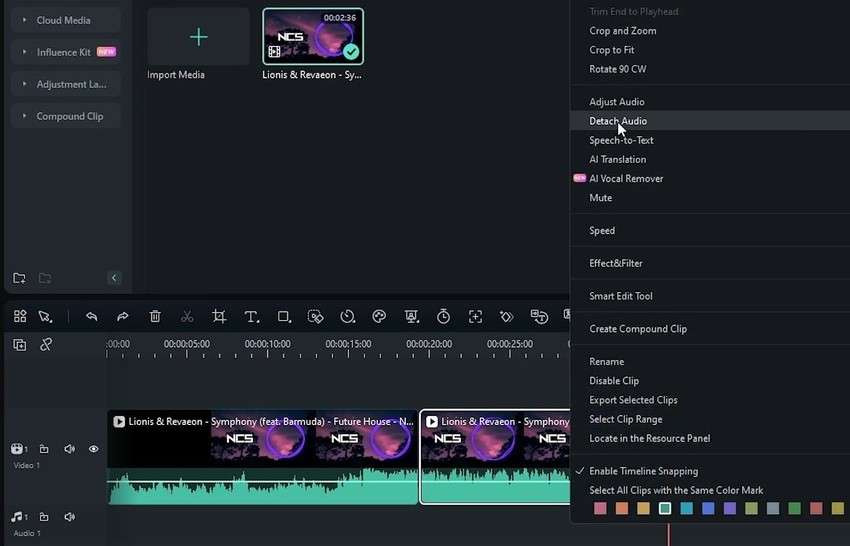Select the Lionis & Revaeon media thumbnail
The width and height of the screenshot is (850, 546).
click(x=313, y=36)
